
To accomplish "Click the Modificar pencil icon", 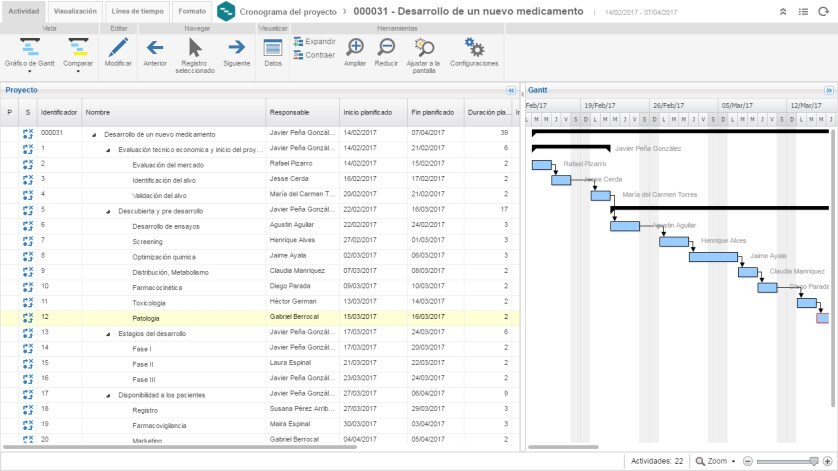I will (118, 48).
